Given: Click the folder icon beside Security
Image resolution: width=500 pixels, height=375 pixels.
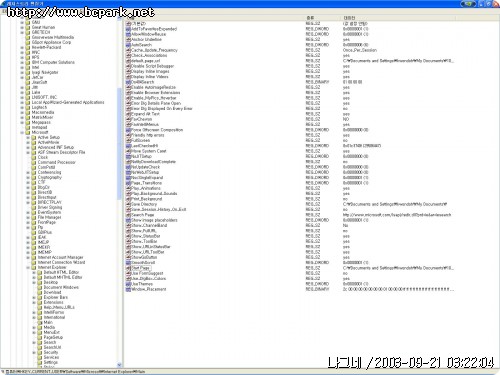Looking at the screenshot, I should point(40,352).
